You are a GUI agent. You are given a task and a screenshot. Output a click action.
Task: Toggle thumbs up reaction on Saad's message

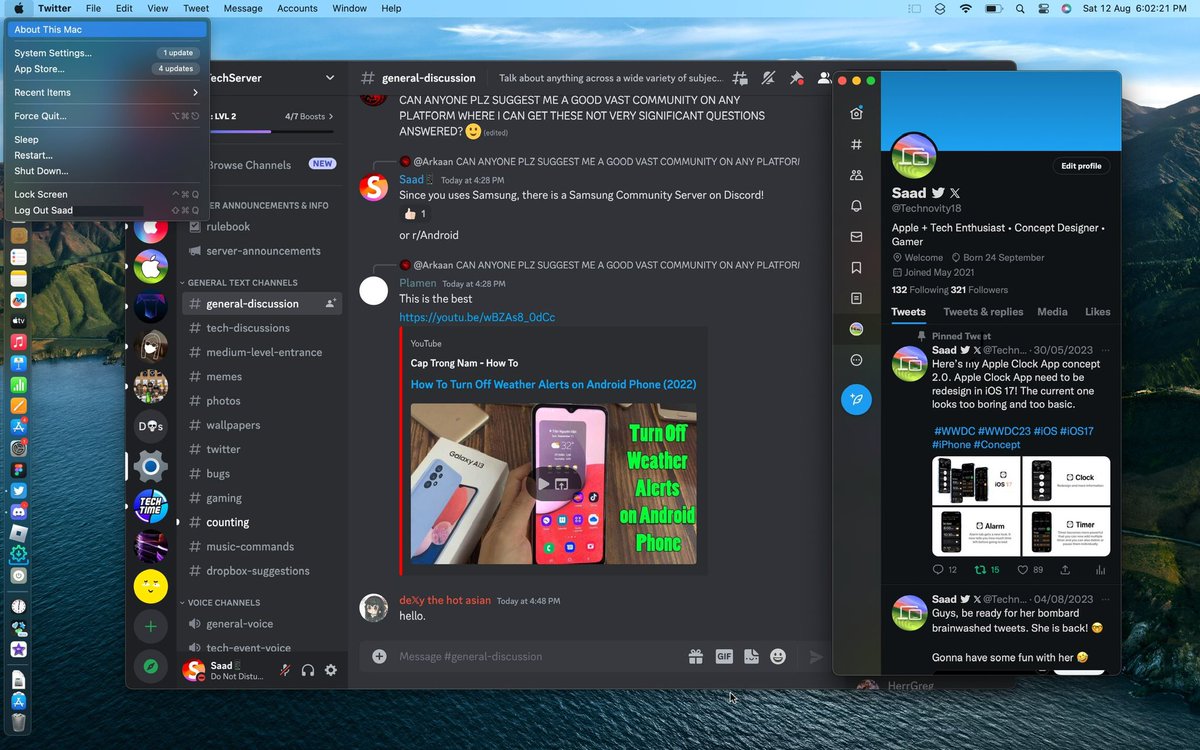coord(415,214)
